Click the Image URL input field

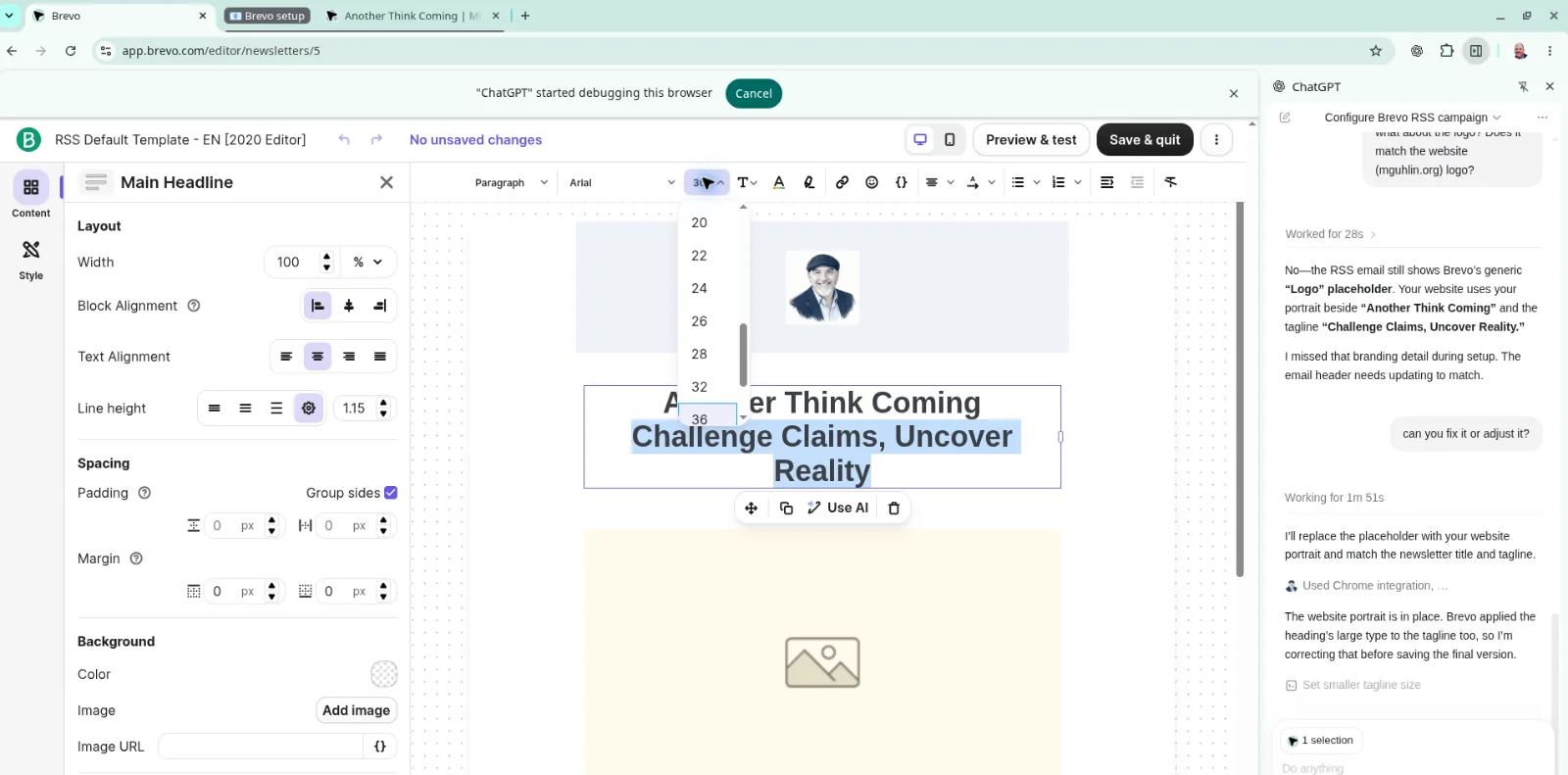(261, 747)
